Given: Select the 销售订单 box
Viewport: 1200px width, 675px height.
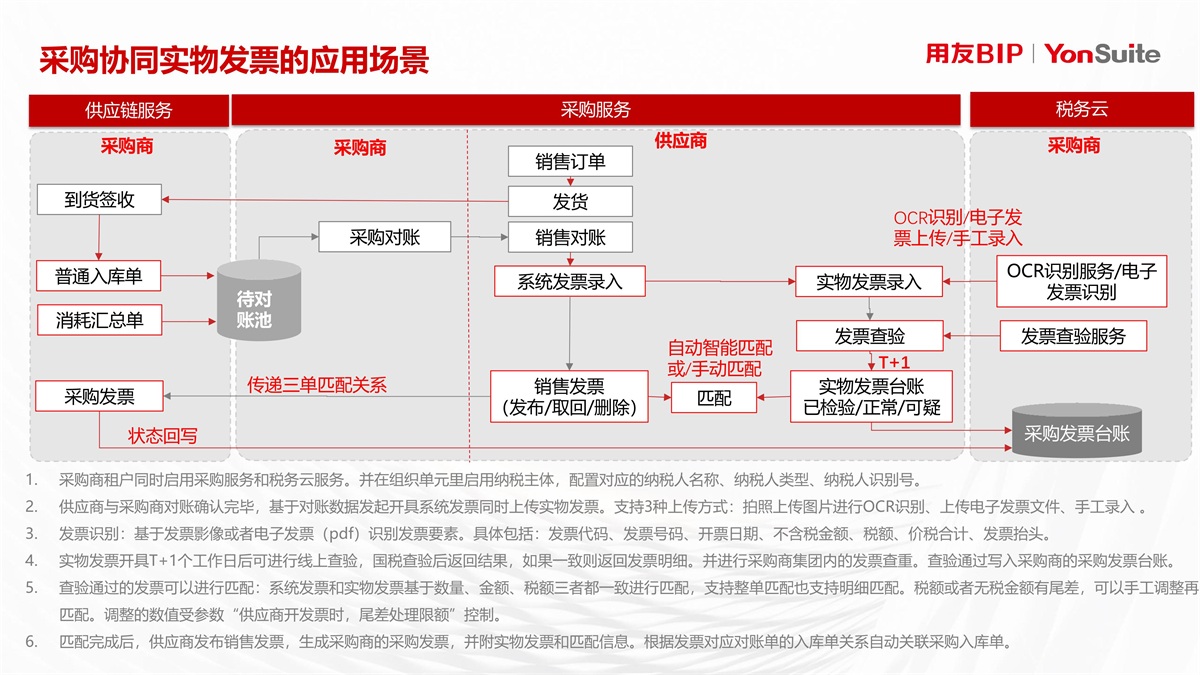Looking at the screenshot, I should click(x=570, y=161).
